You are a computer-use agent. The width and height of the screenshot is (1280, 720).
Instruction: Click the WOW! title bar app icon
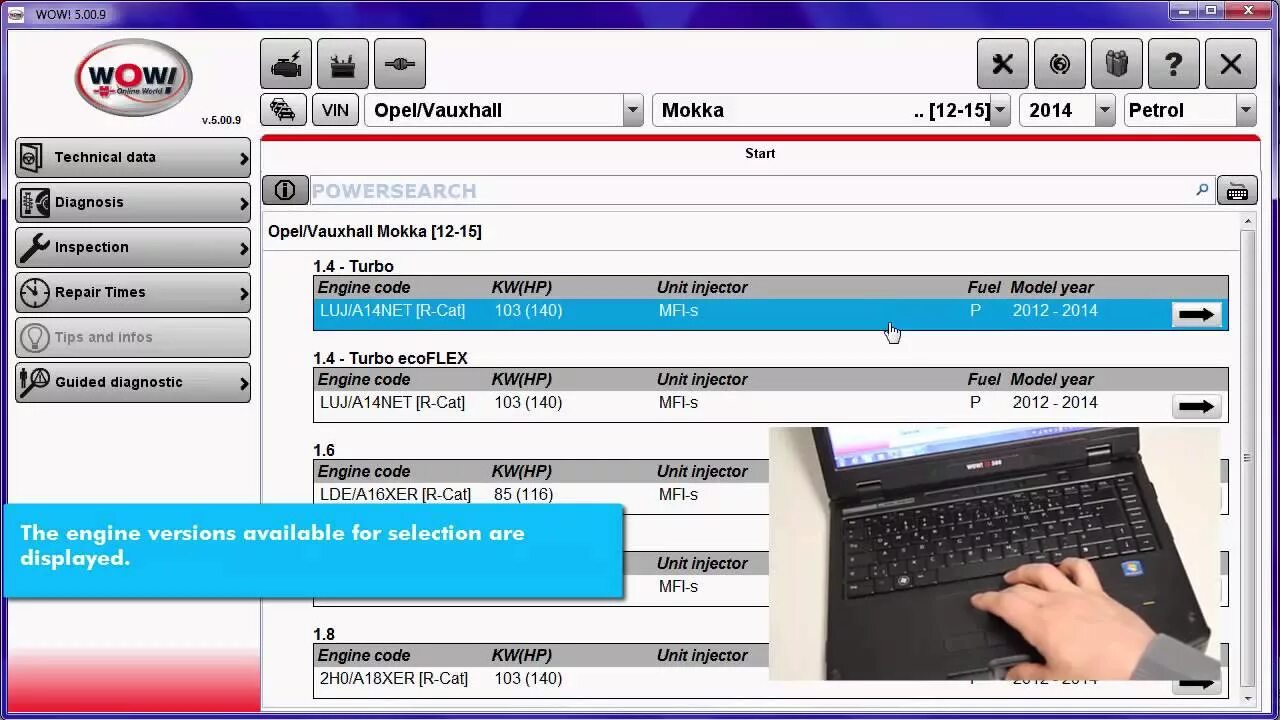pyautogui.click(x=16, y=14)
